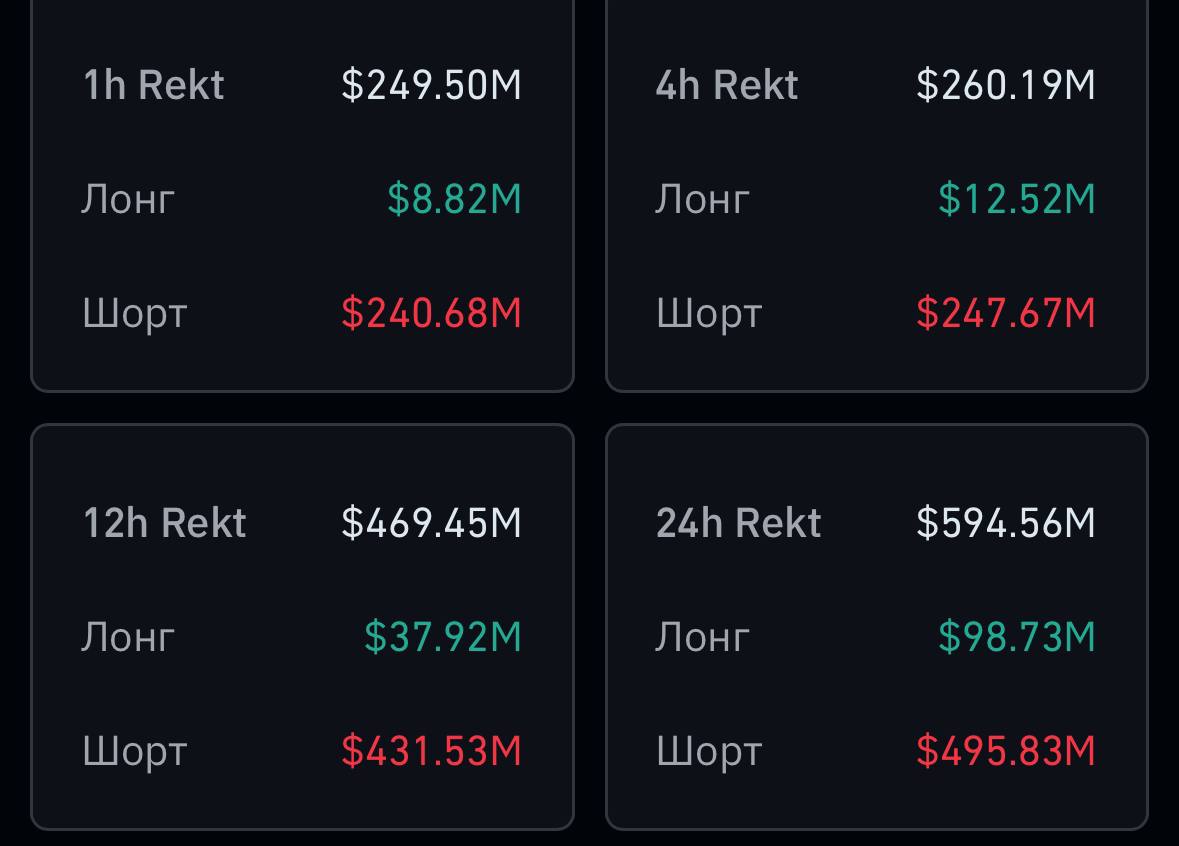Click the $260.19M 4h total
The image size is (1179, 846).
(x=1006, y=84)
